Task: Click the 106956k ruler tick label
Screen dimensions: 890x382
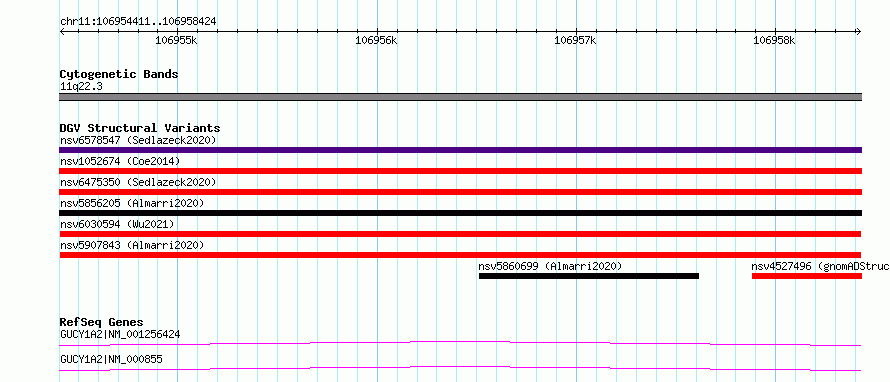Action: (376, 40)
